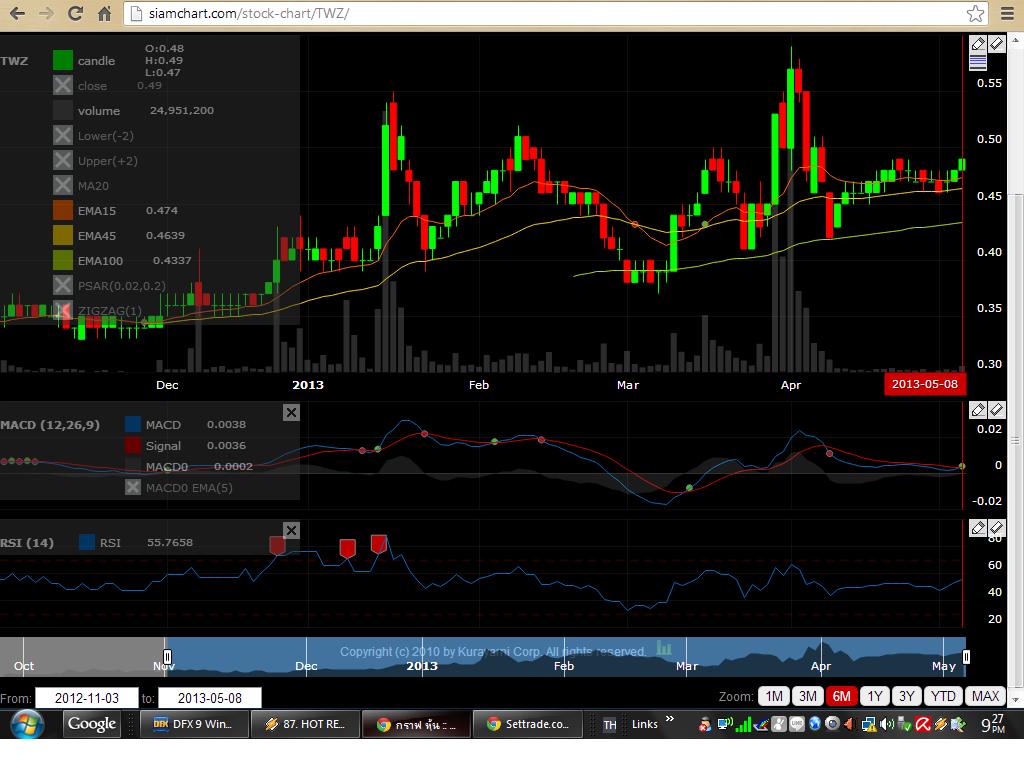Screen dimensions: 1024x768
Task: Set zoom to 3Y
Action: 907,696
